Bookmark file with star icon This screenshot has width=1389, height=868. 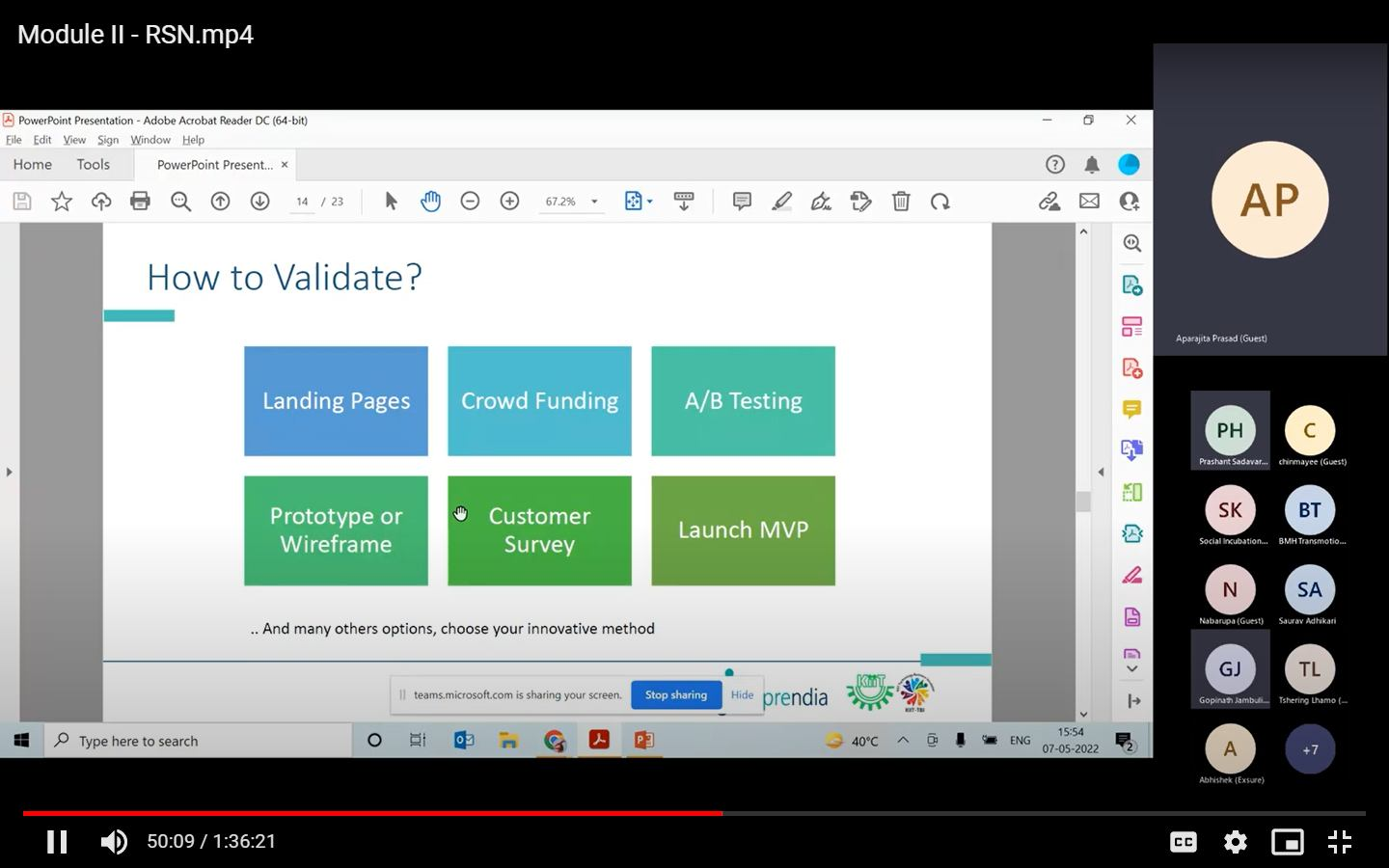(62, 201)
